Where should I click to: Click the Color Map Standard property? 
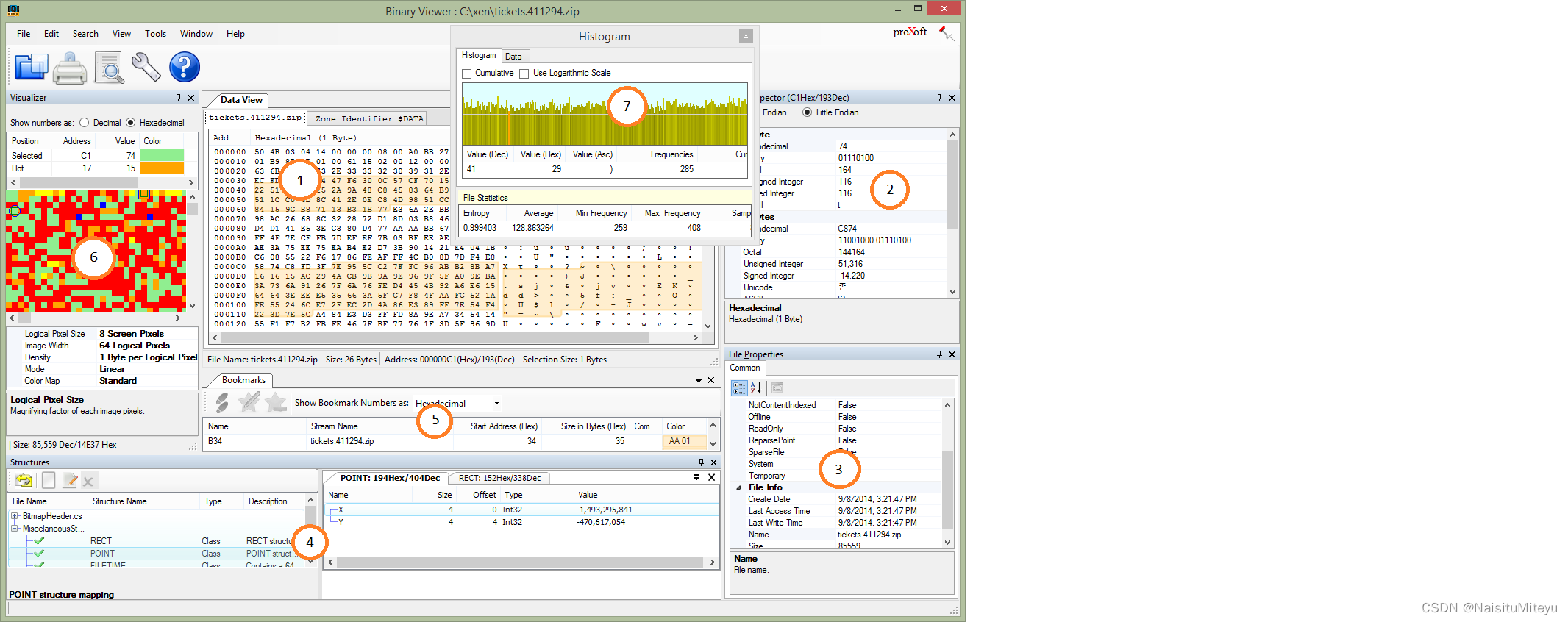pyautogui.click(x=103, y=381)
